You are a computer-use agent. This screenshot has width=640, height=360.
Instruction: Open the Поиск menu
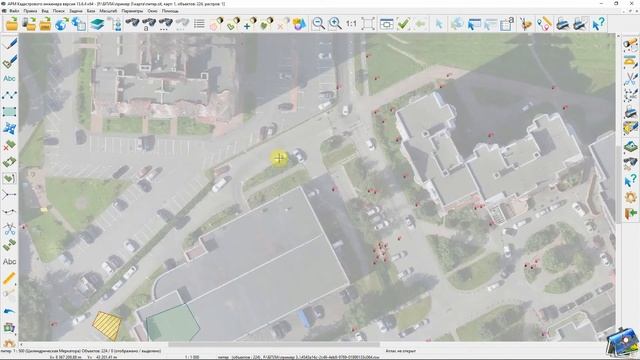(x=59, y=11)
